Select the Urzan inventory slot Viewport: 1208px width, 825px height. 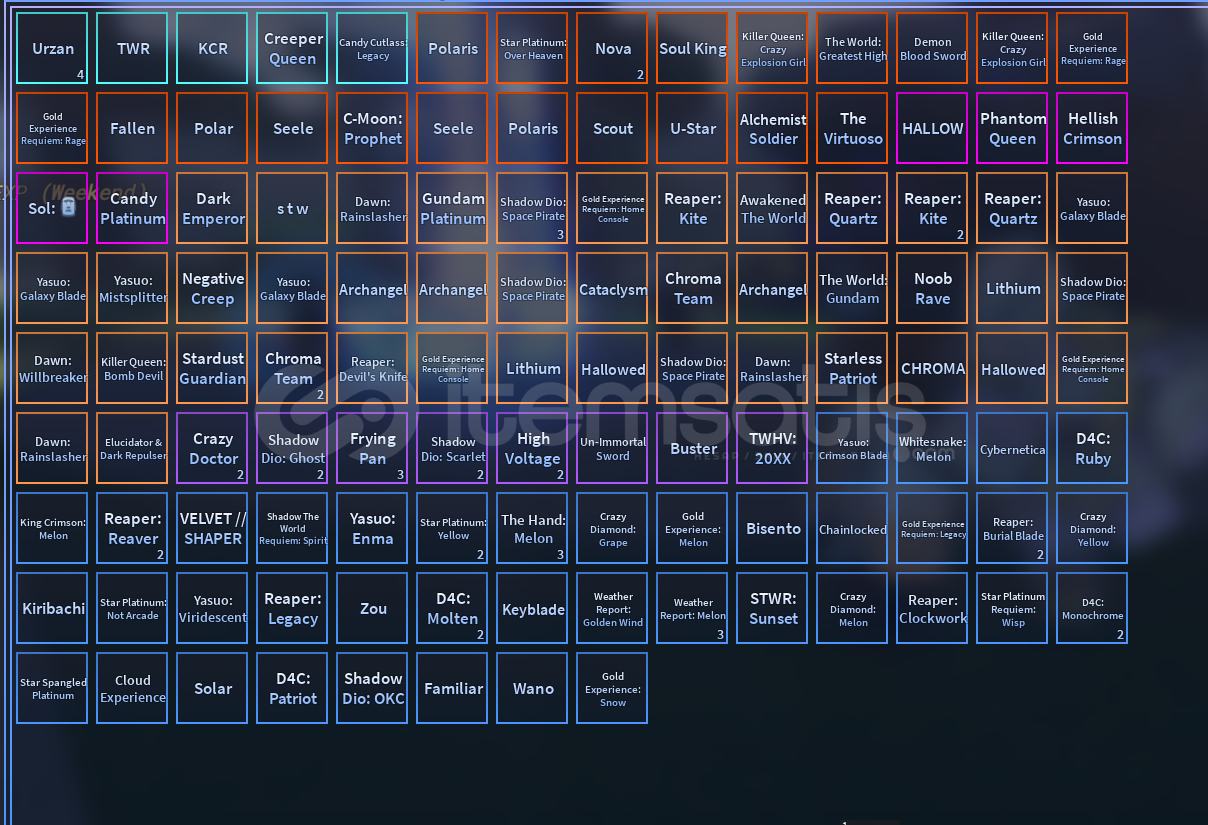coord(52,48)
